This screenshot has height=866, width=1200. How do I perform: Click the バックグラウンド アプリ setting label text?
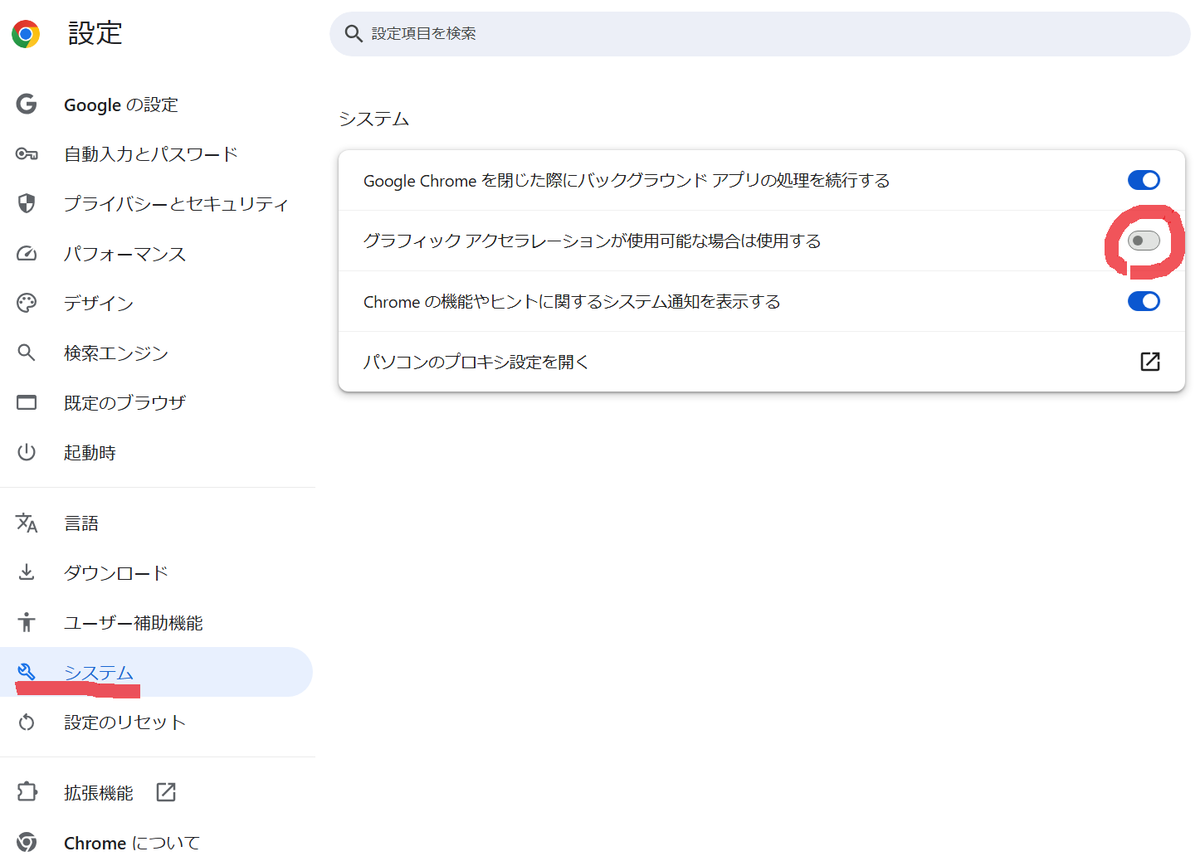point(627,180)
